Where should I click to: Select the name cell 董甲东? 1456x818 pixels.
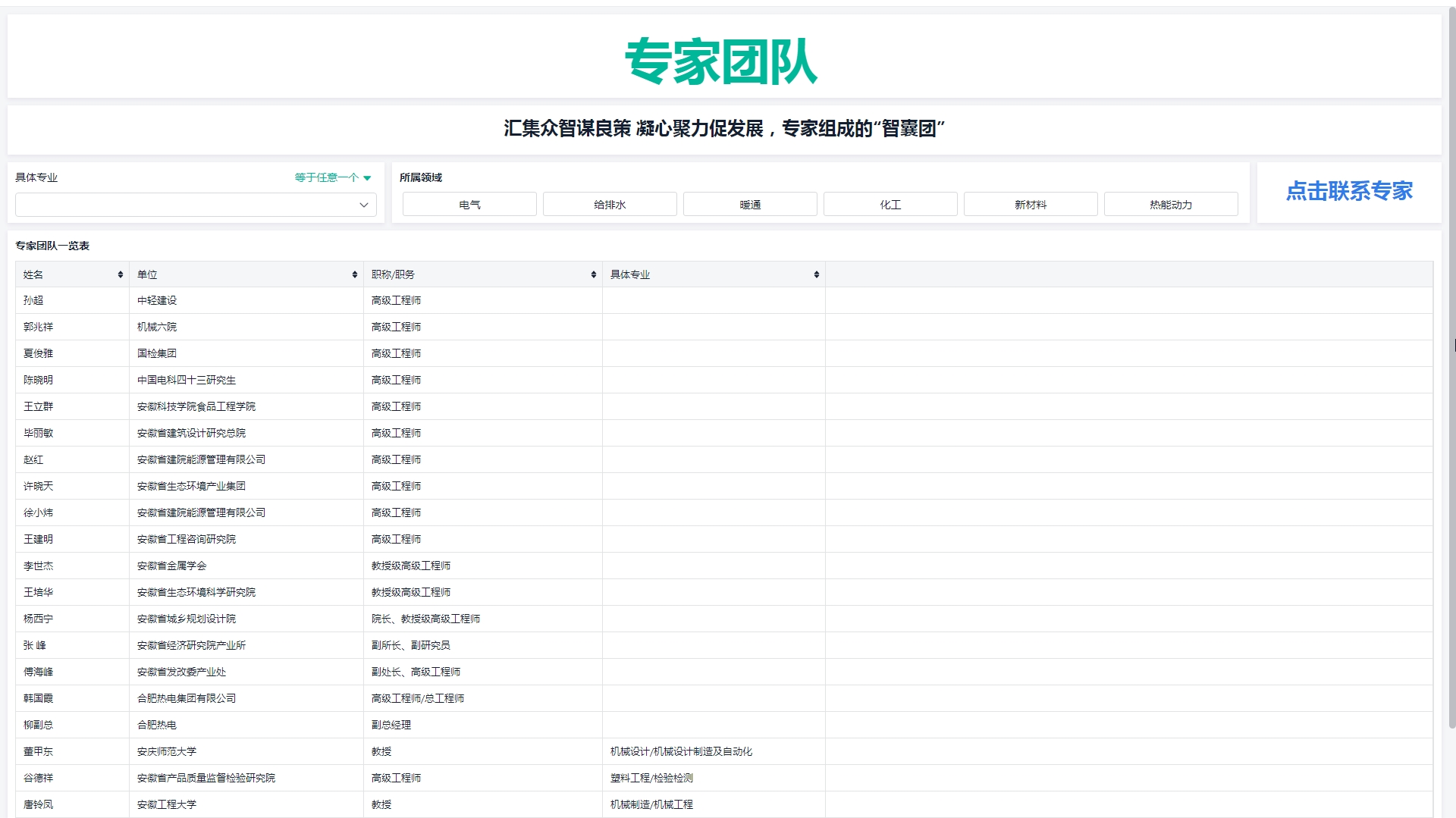[72, 751]
